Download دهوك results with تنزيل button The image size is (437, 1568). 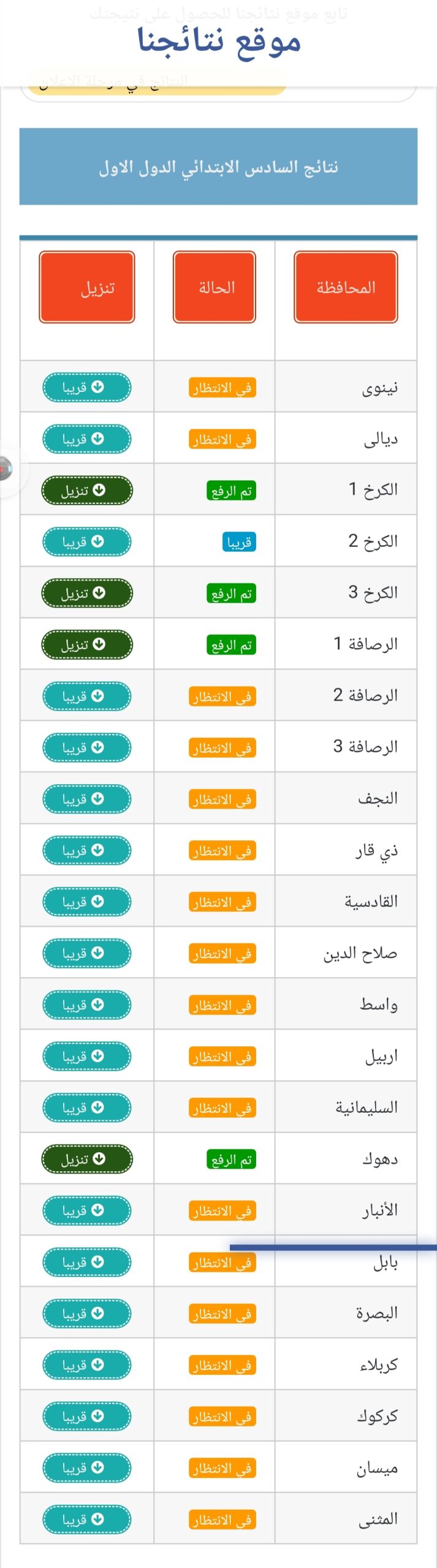point(86,1159)
